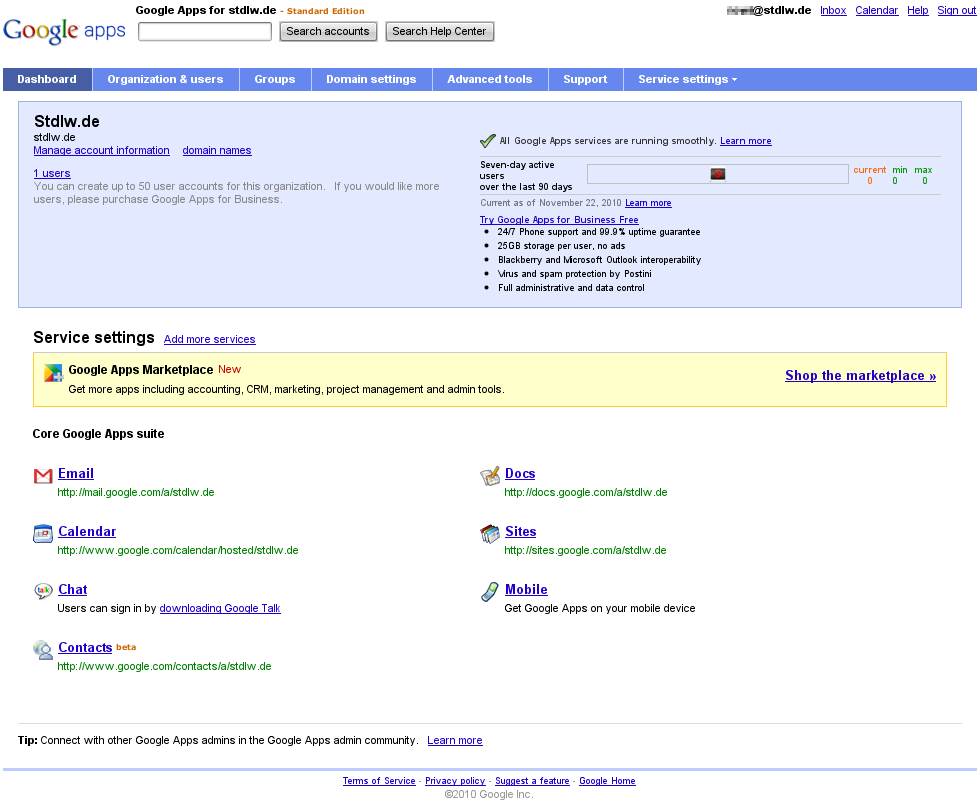The width and height of the screenshot is (979, 810).
Task: Click the Core Google Apps suite heading
Action: [x=98, y=434]
